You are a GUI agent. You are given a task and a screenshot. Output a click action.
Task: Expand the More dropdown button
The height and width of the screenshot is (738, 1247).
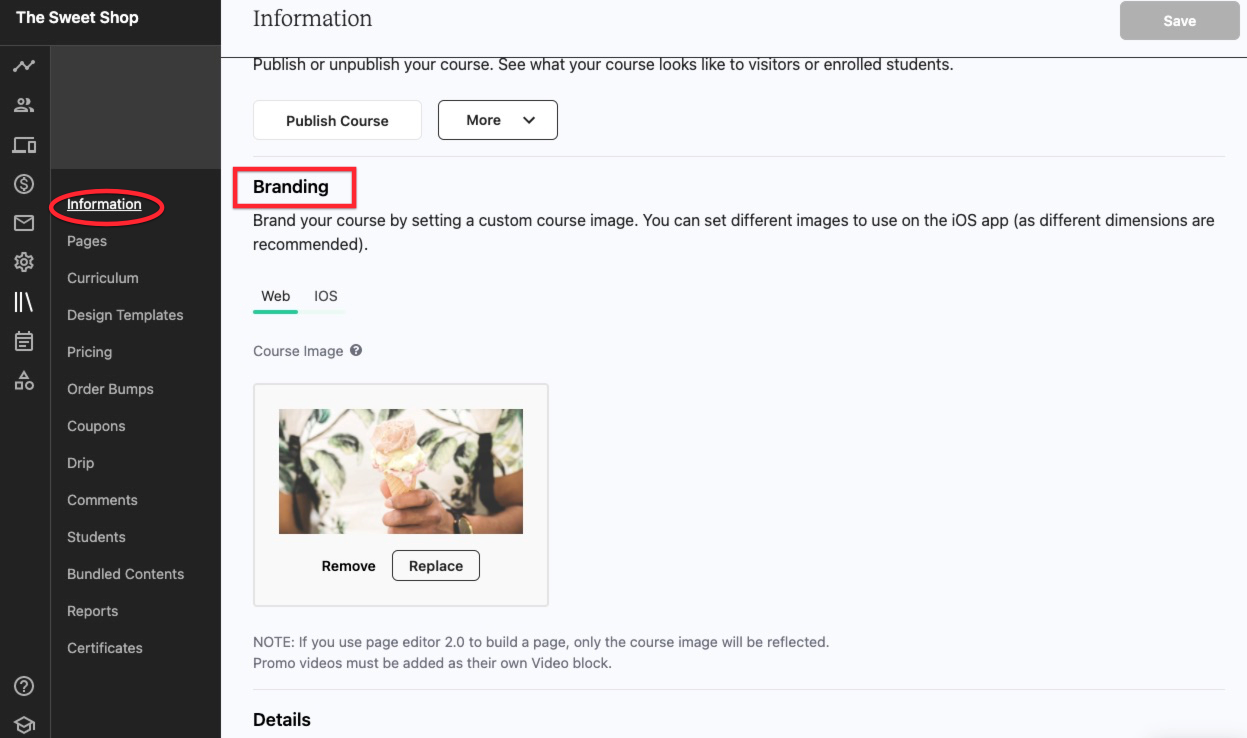click(498, 120)
